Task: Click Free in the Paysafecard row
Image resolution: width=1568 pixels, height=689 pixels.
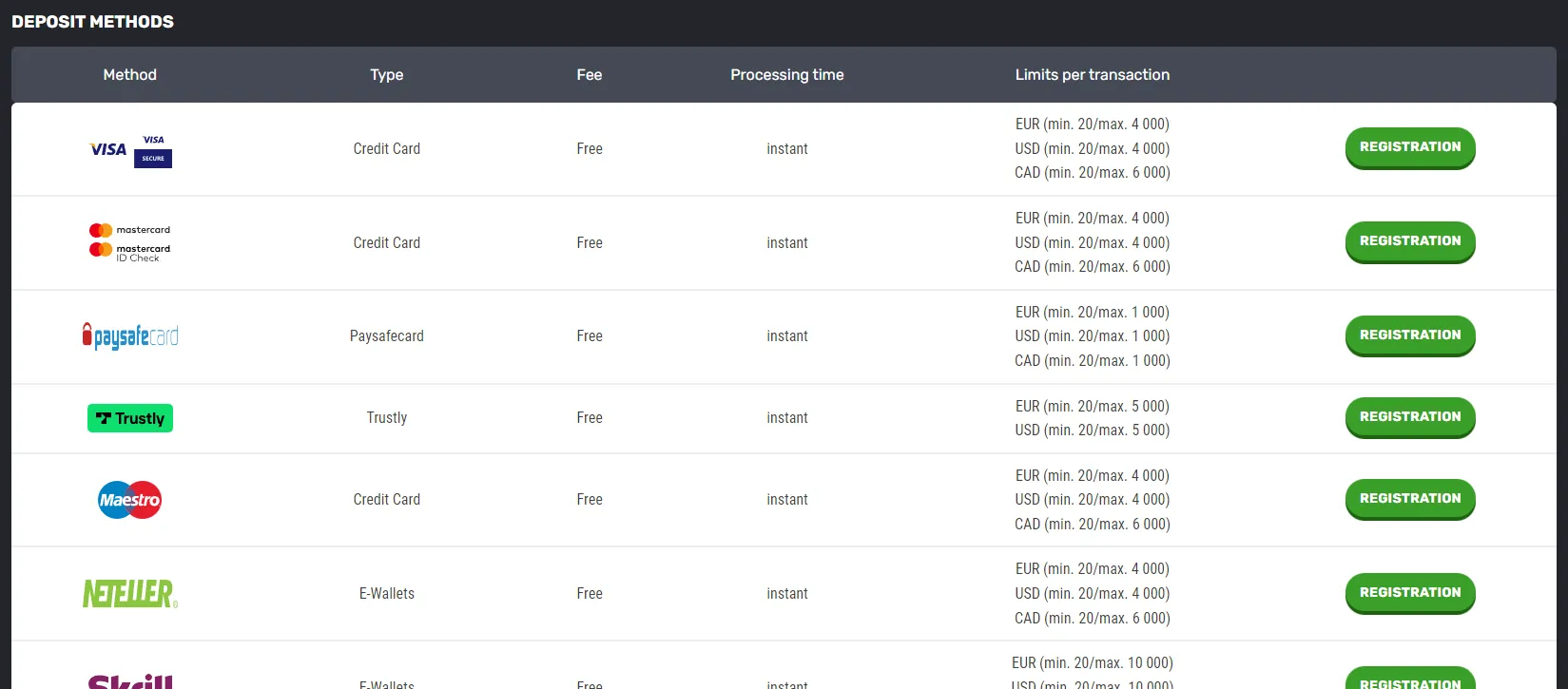Action: pos(590,336)
